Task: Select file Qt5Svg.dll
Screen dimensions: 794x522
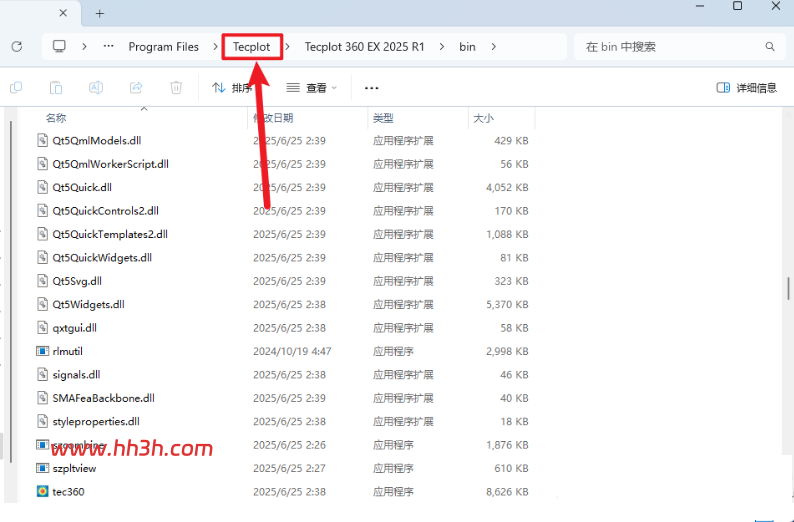Action: [x=77, y=280]
